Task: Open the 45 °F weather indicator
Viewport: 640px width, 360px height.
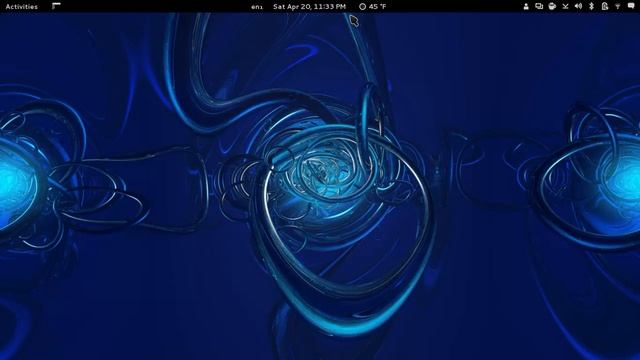Action: coord(372,7)
